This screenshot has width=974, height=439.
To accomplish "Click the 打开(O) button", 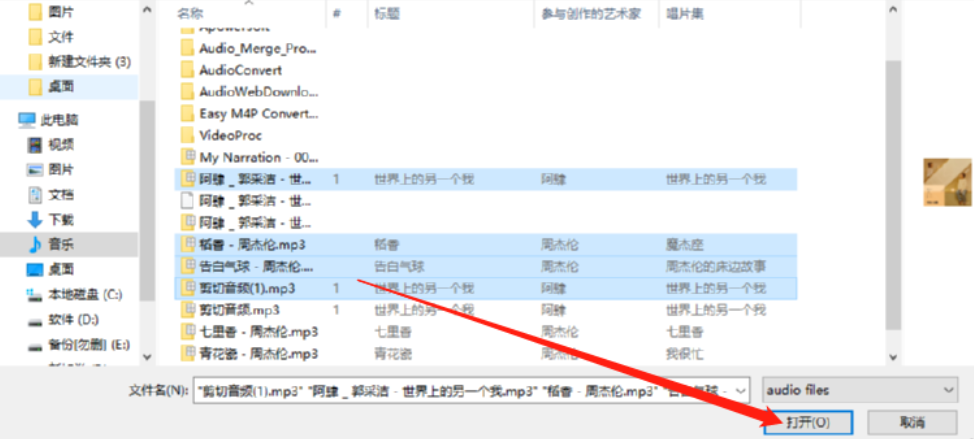I will pyautogui.click(x=808, y=423).
